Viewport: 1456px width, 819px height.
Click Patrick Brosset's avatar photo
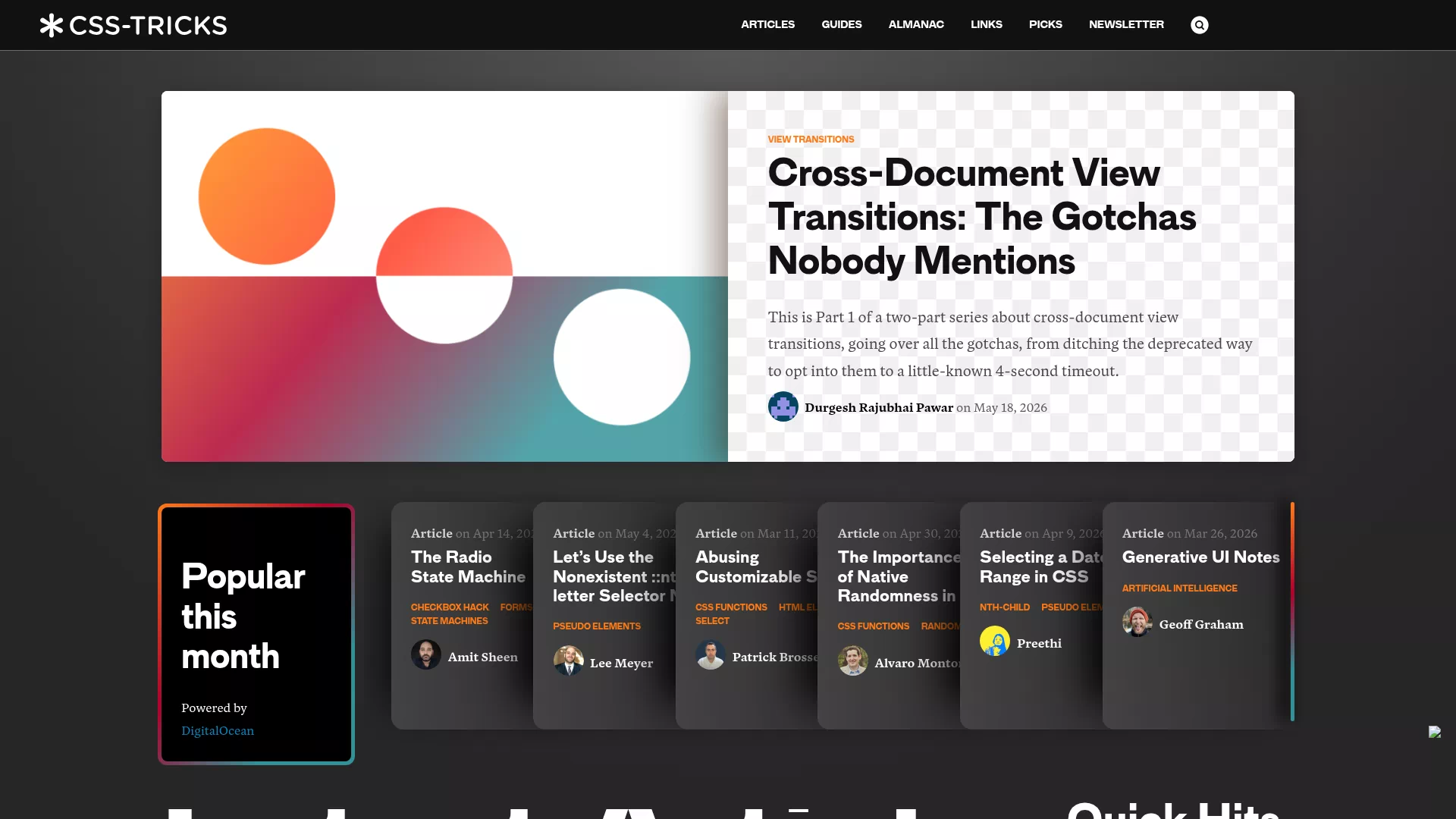click(x=711, y=654)
